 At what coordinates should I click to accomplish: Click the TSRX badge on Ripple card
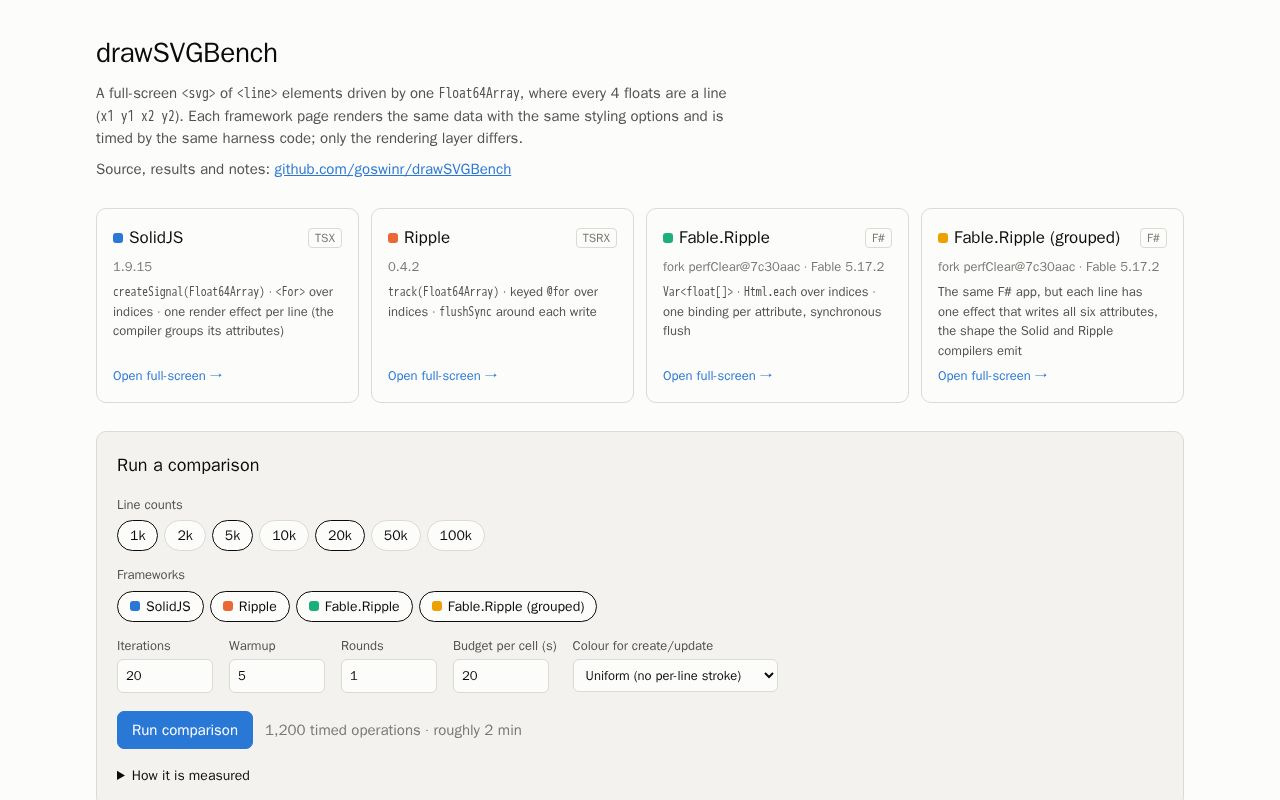596,238
